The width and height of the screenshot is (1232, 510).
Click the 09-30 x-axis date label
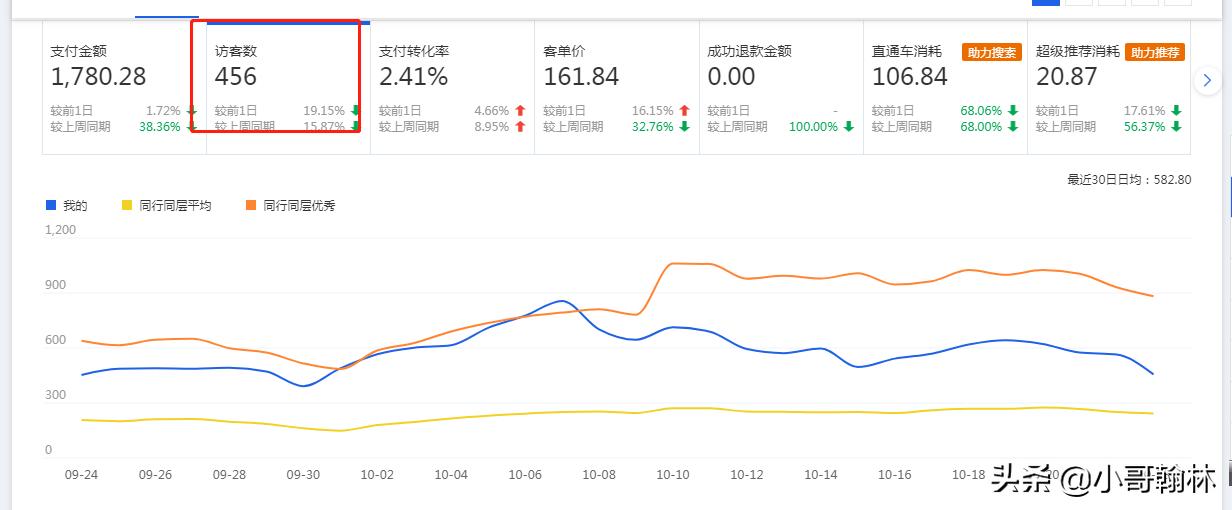coord(303,475)
